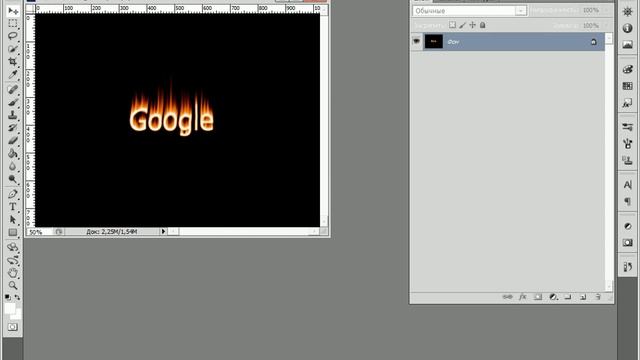Toggle lock all in Layers panel
This screenshot has height=360, width=640.
click(x=482, y=25)
